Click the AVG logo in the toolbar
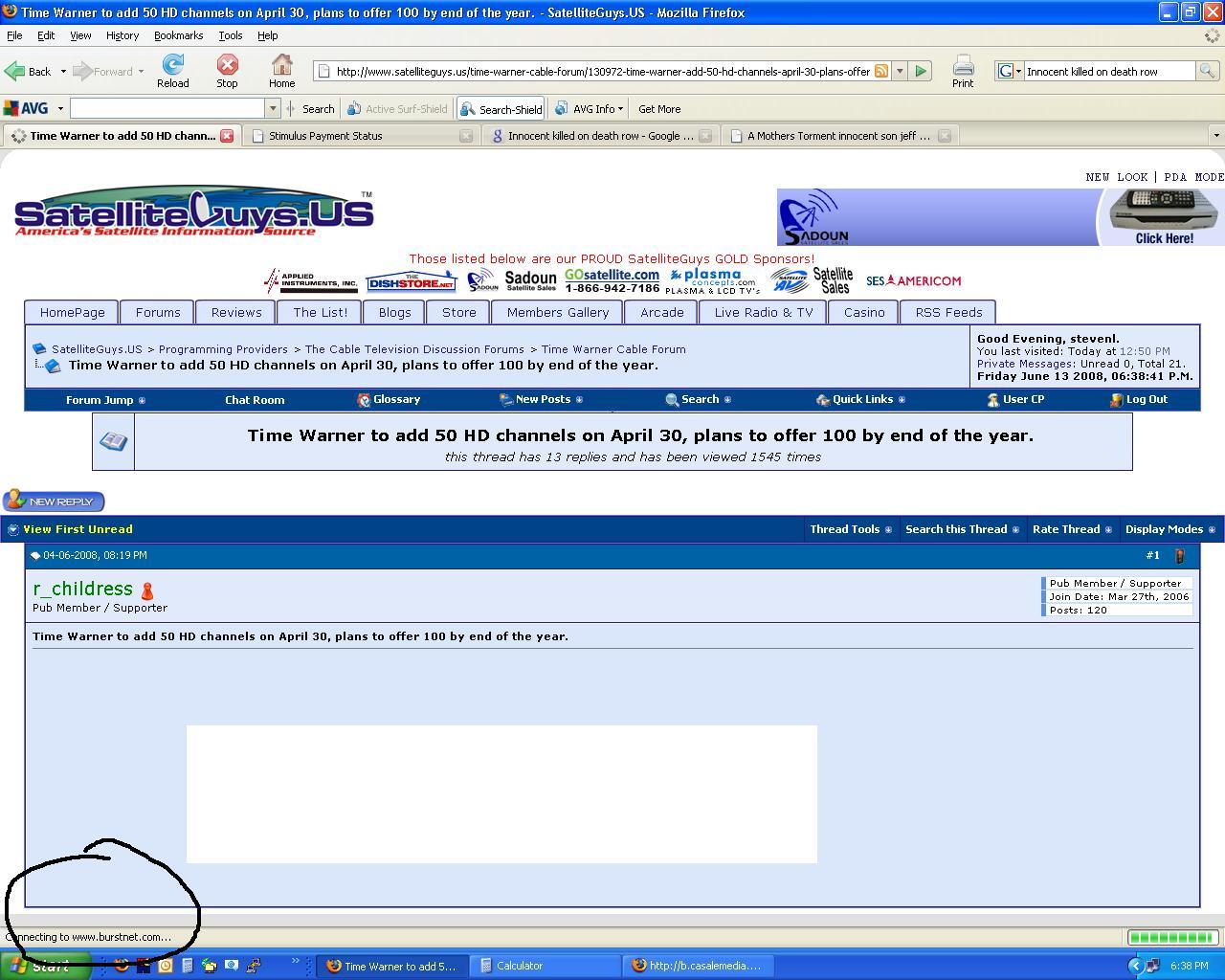The image size is (1225, 980). [x=26, y=108]
